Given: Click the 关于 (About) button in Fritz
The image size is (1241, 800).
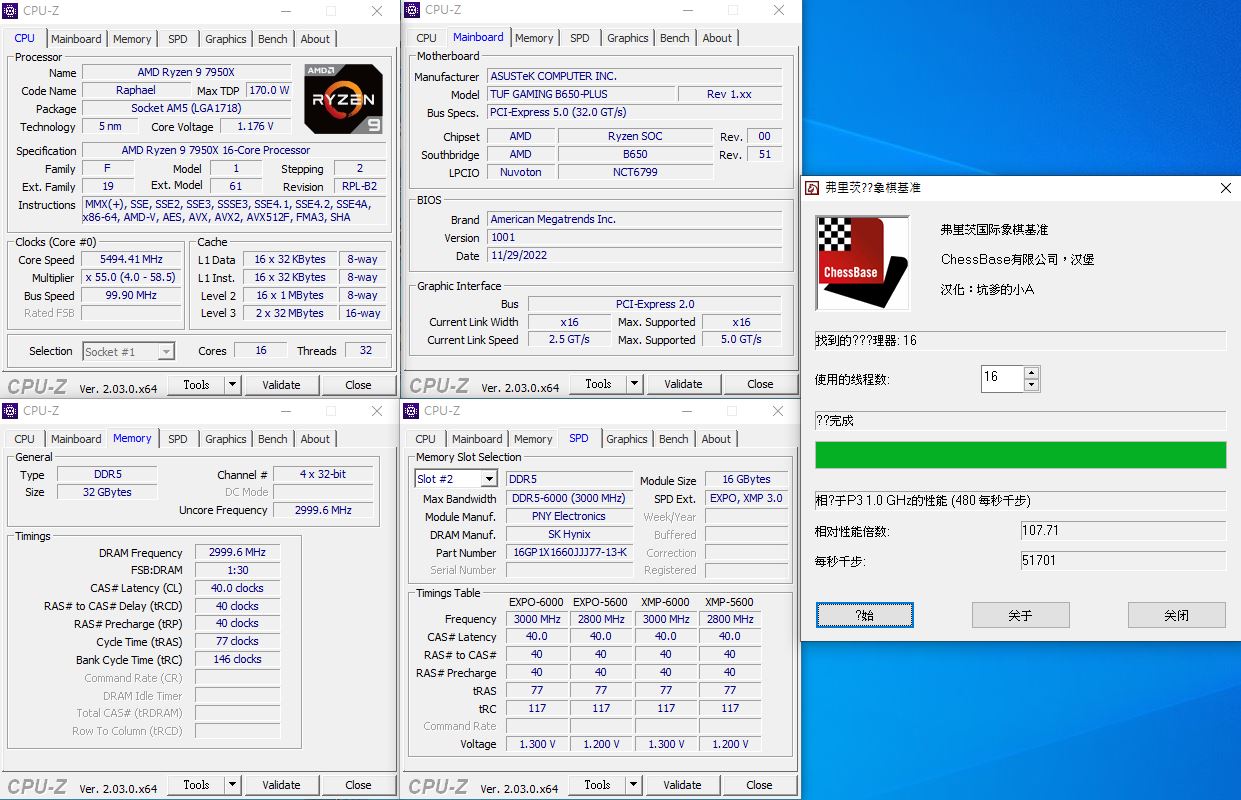Looking at the screenshot, I should [x=1020, y=615].
